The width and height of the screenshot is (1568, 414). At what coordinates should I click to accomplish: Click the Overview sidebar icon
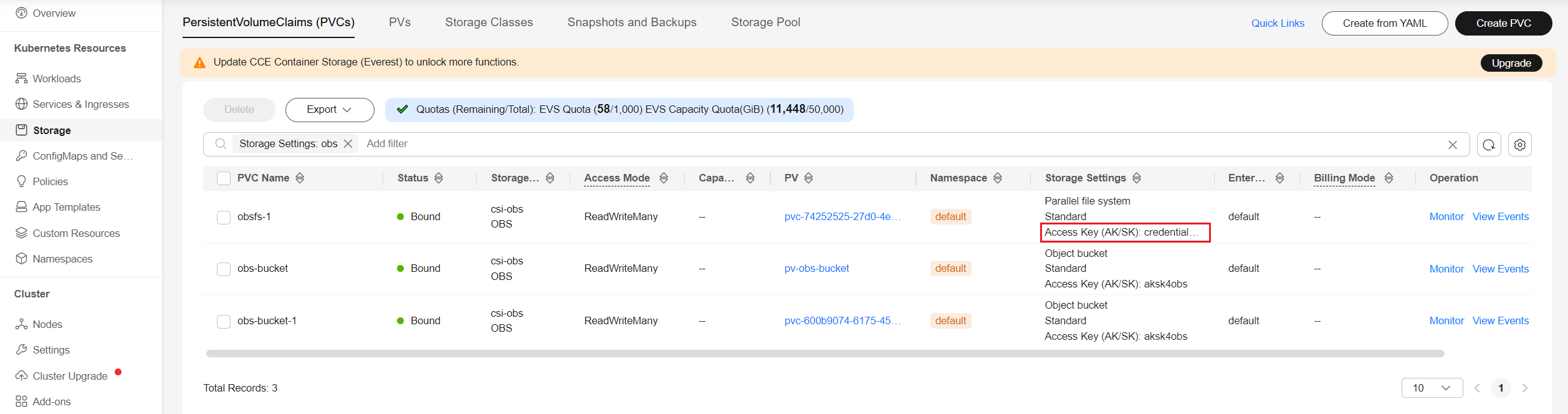[x=21, y=12]
